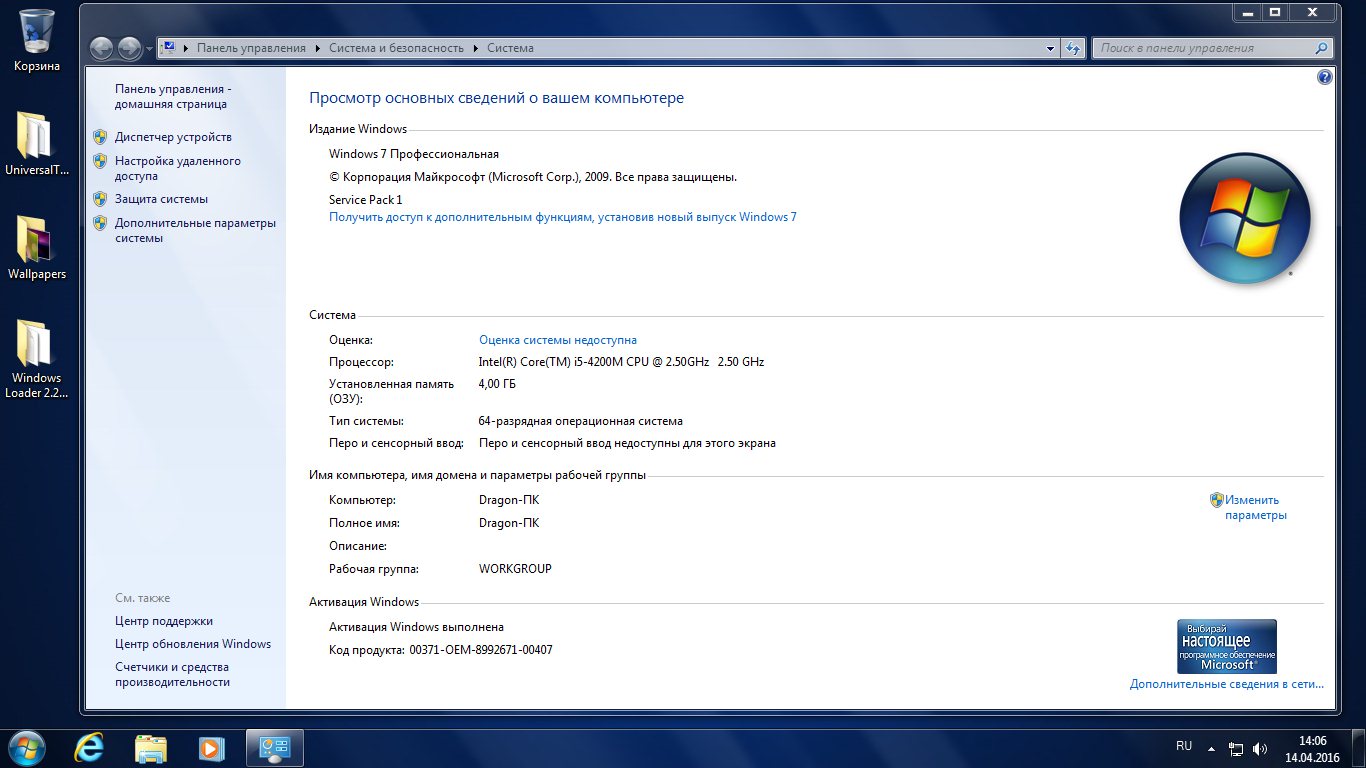Click Изменить параметры link
1366x768 pixels.
click(1256, 508)
